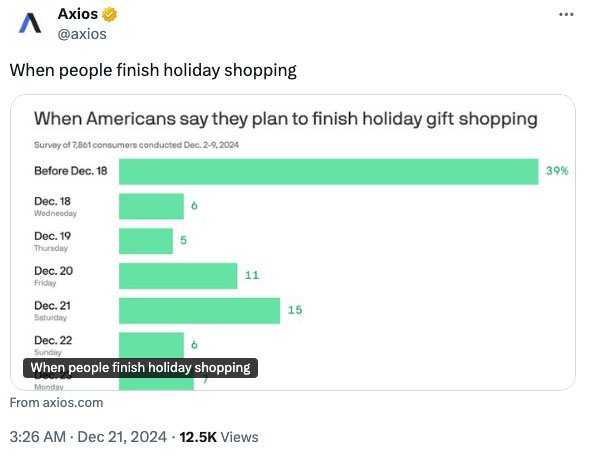
Task: Click the Dec. 20 Friday bar
Action: click(x=178, y=276)
